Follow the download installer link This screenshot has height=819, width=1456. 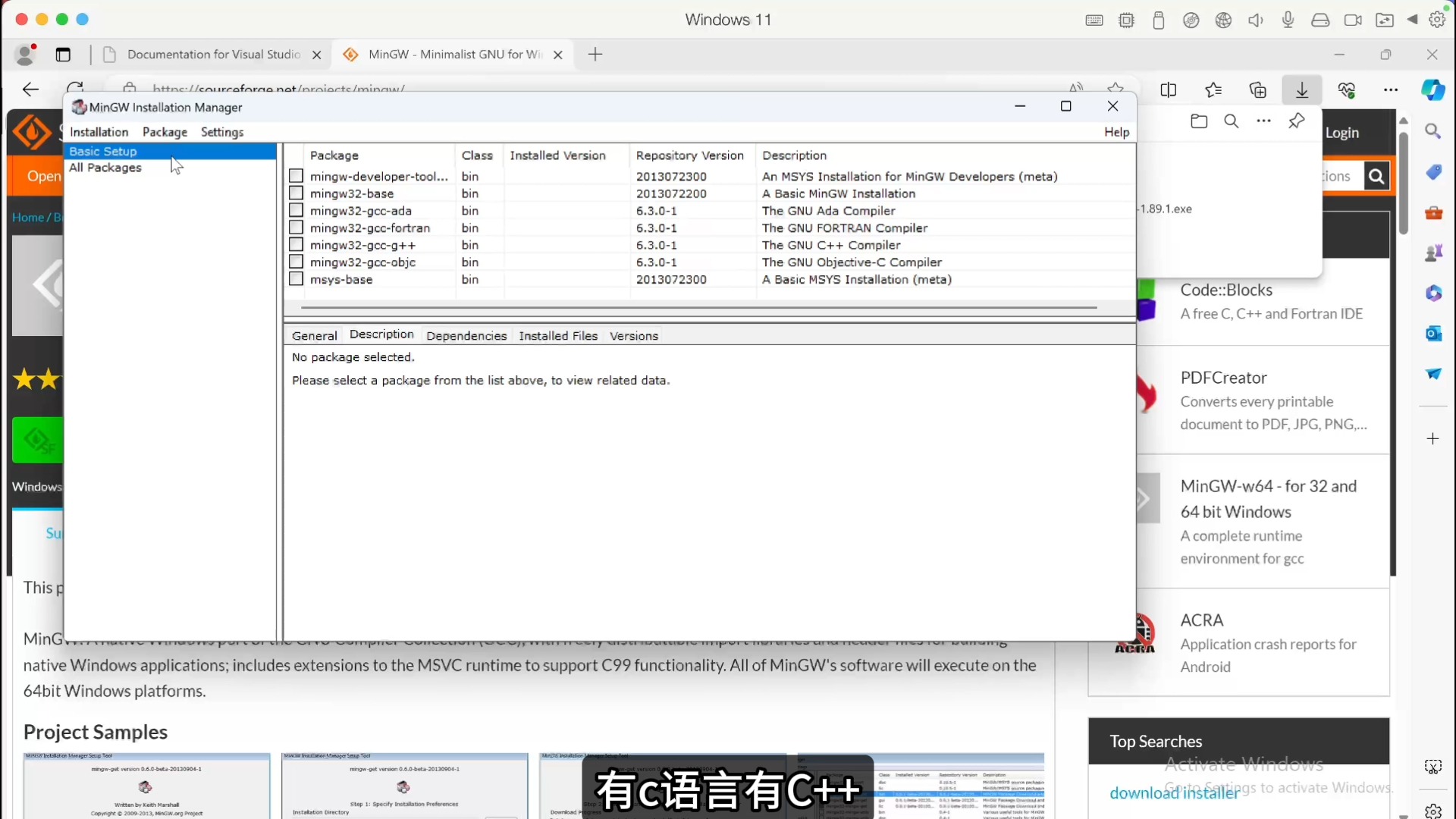coord(1174,792)
